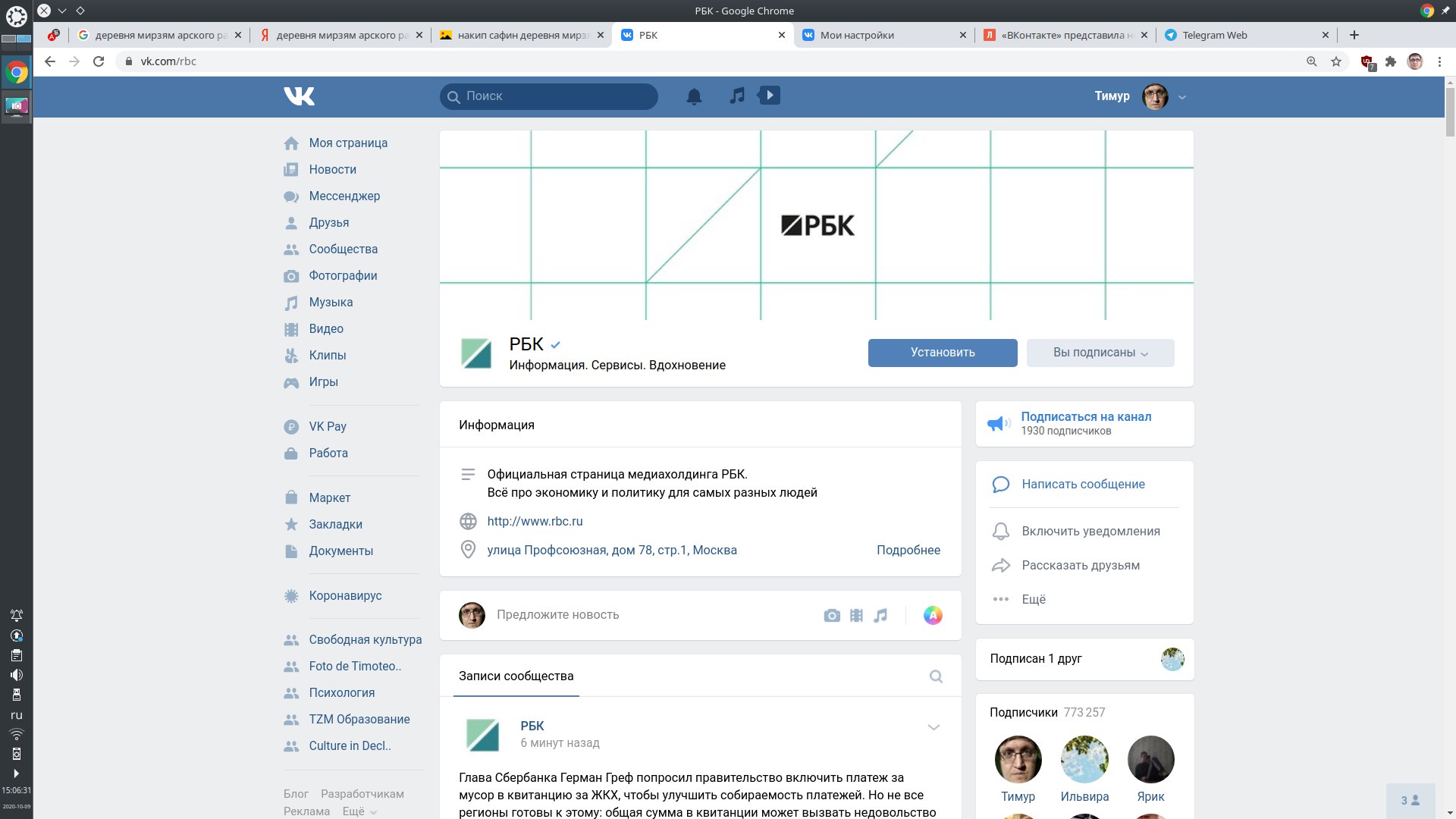Open the http://www.rbc.ru link

(535, 522)
